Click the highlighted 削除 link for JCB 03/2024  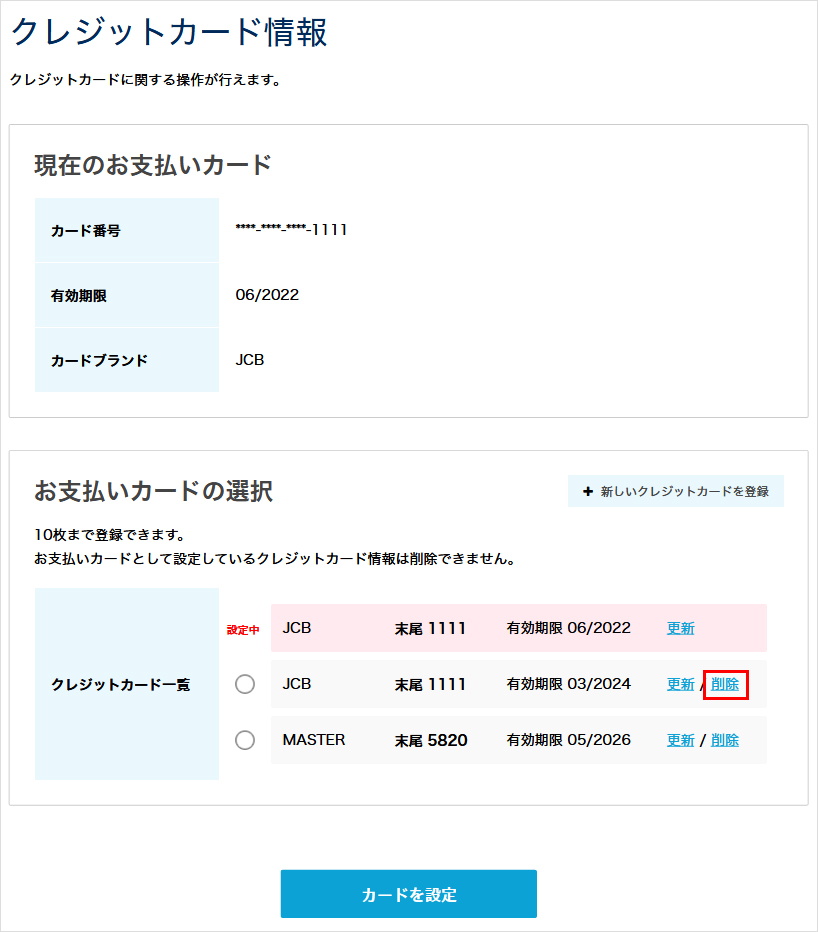click(x=723, y=684)
